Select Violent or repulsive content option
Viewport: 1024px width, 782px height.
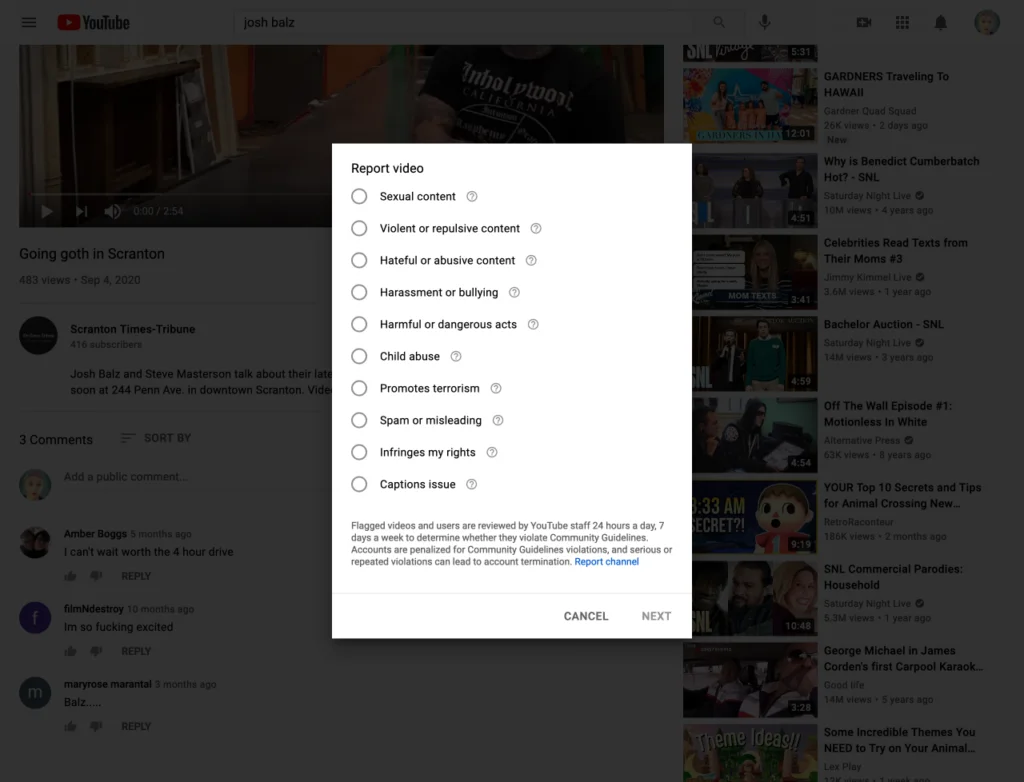359,229
